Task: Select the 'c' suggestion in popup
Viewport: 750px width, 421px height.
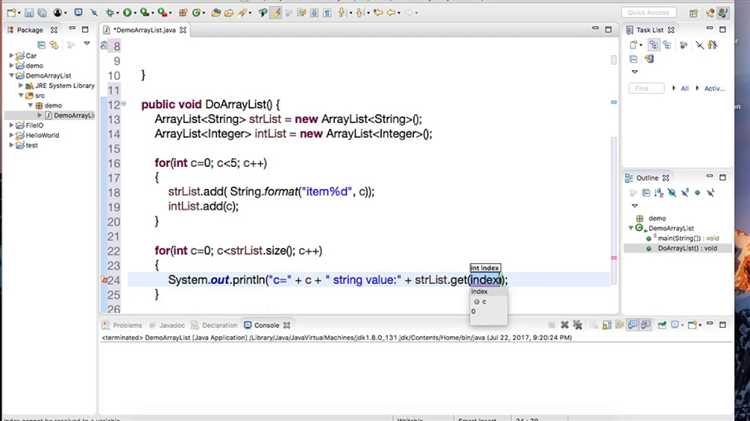Action: 484,301
